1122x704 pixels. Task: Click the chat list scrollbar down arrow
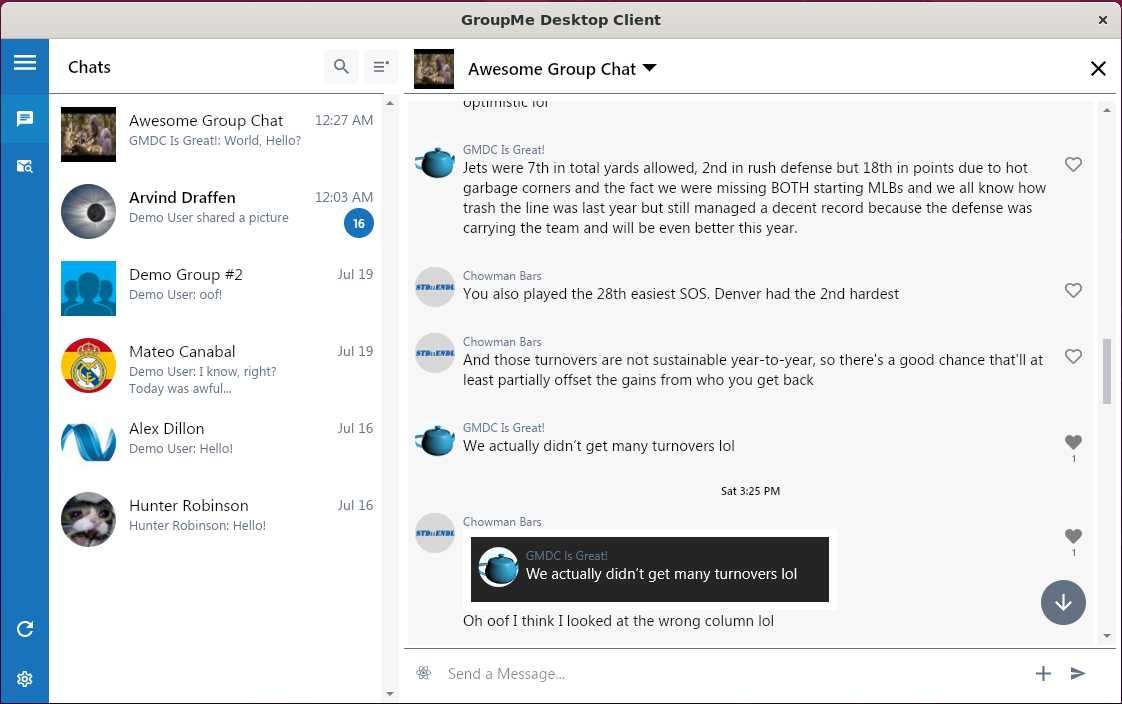[390, 693]
